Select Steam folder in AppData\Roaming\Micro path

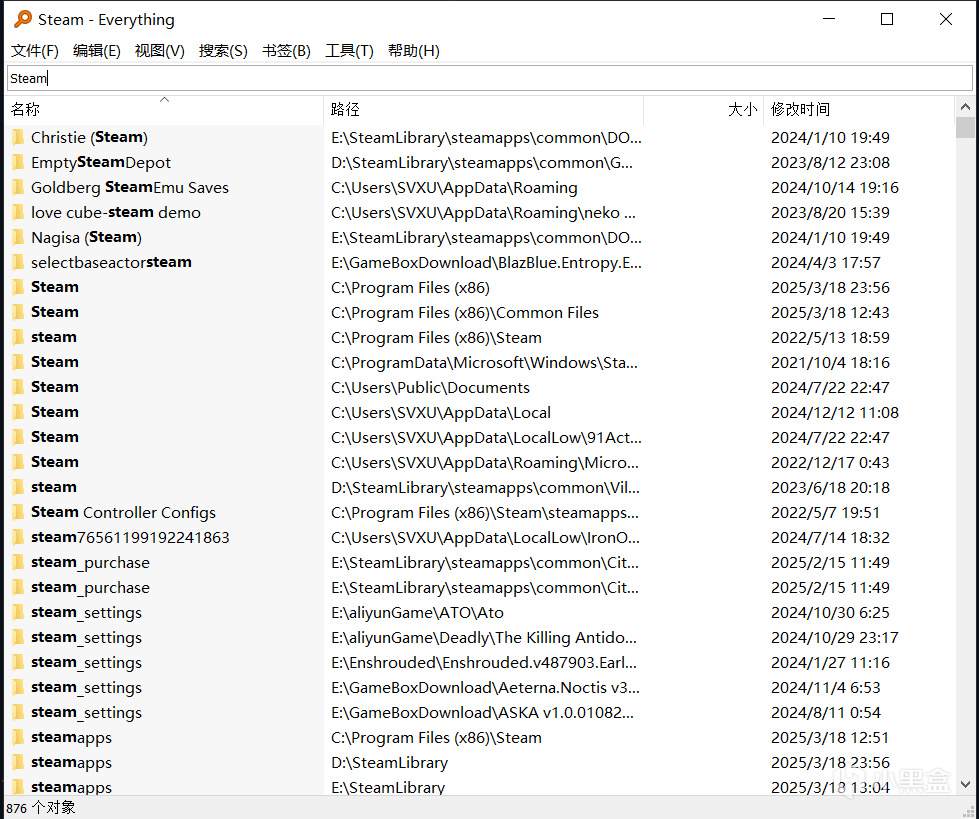(55, 462)
